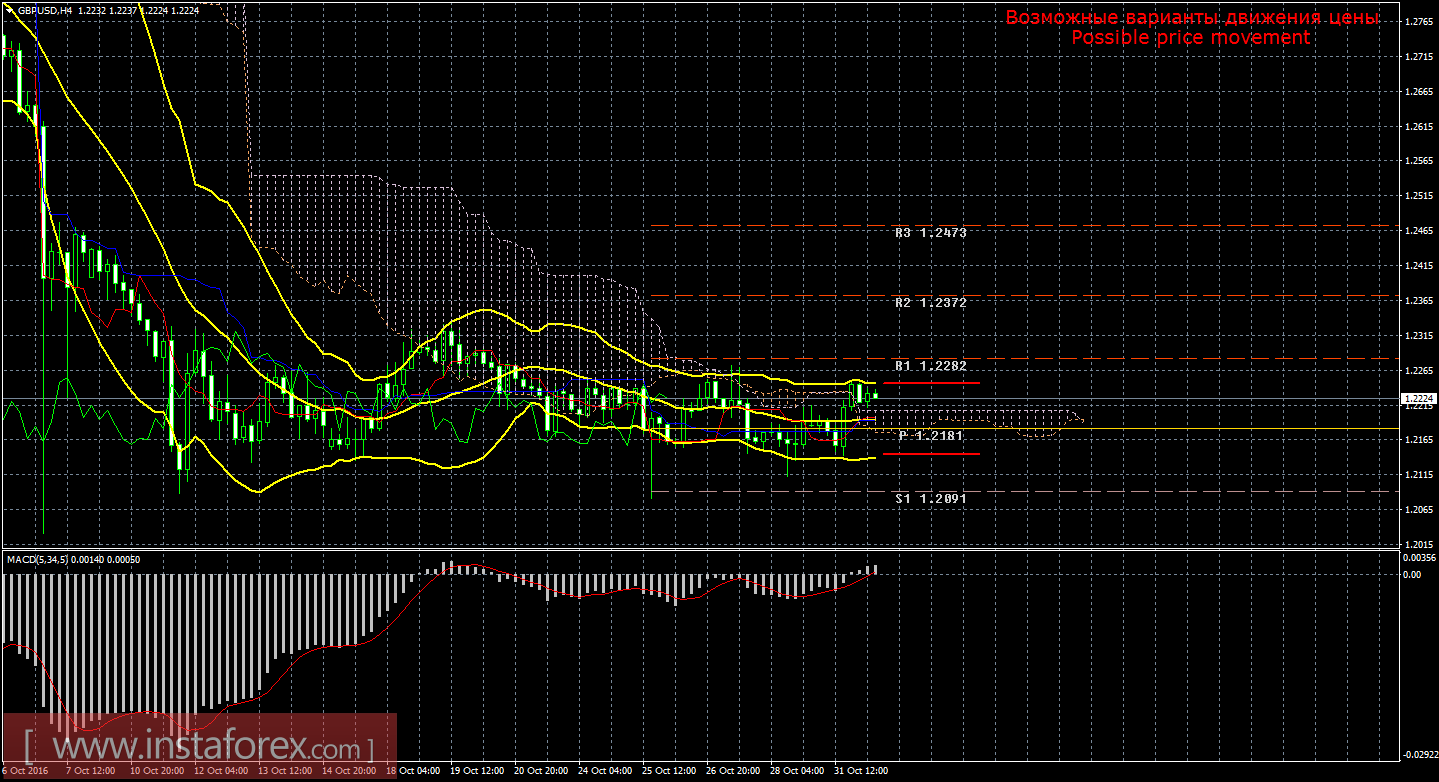Click the P 1.2181 pivot label

[x=930, y=436]
